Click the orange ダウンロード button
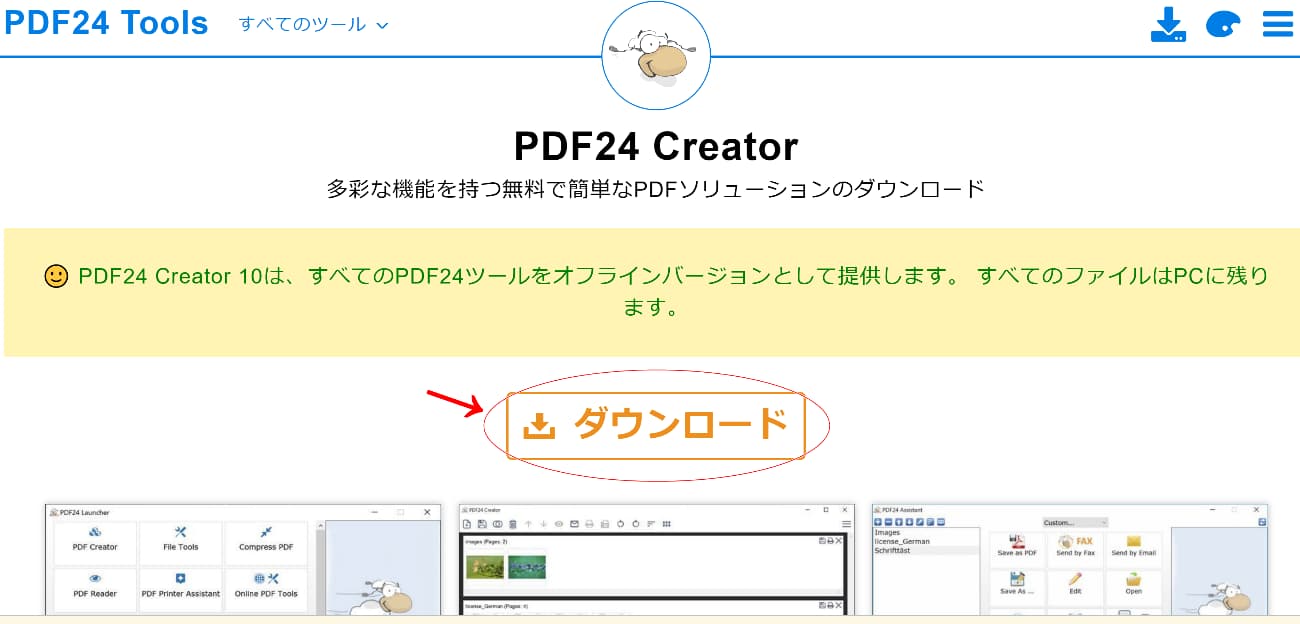This screenshot has width=1300, height=624. (x=656, y=426)
